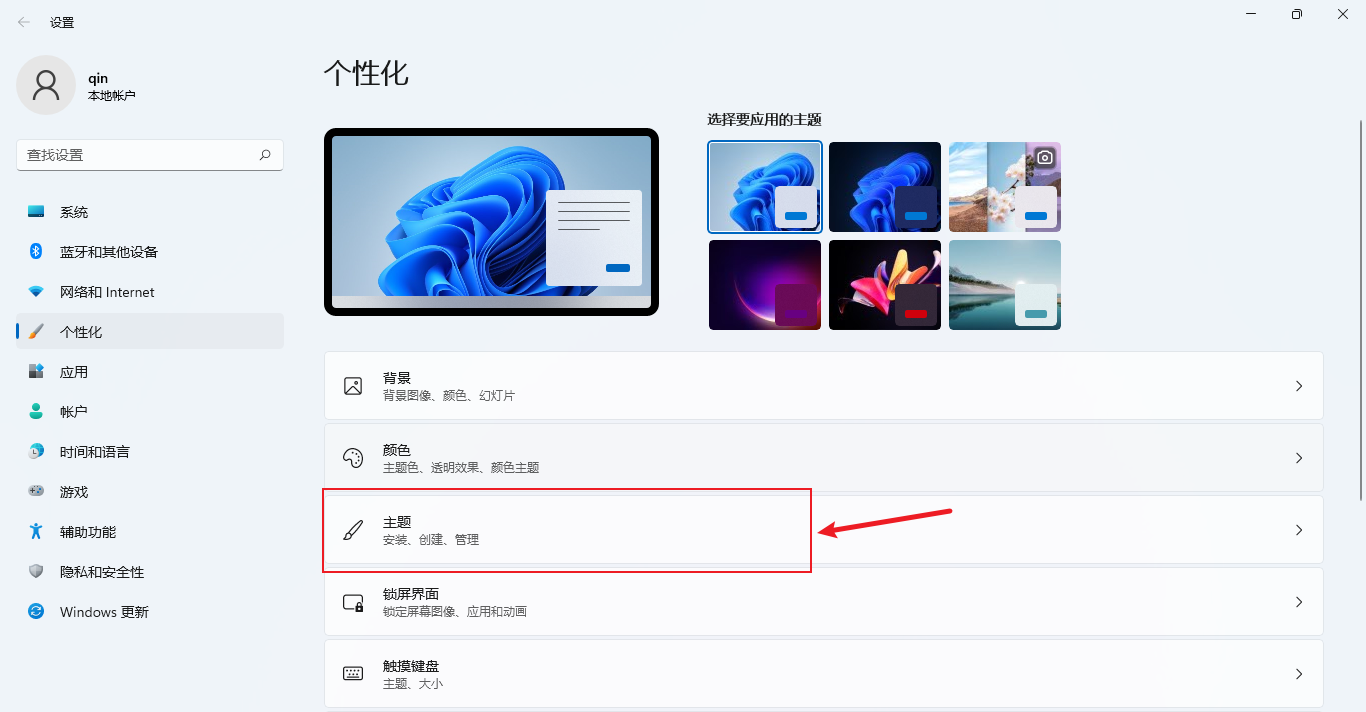Image resolution: width=1366 pixels, height=712 pixels.
Task: Click the search magnifier icon in sidebar
Action: pos(265,155)
